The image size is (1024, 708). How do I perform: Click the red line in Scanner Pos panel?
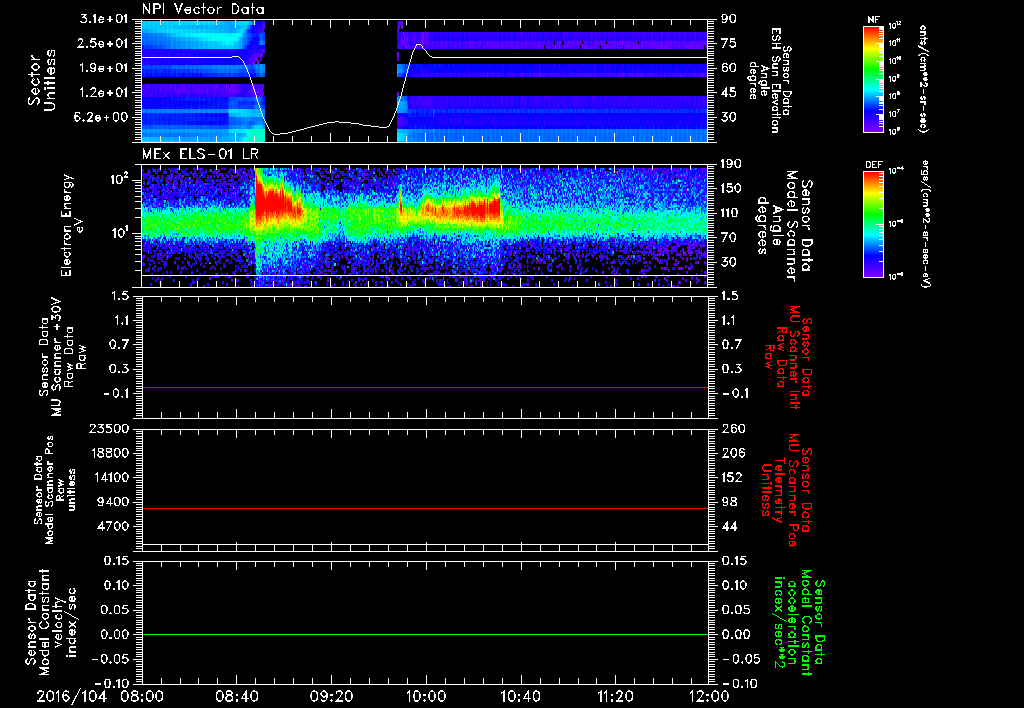[x=424, y=508]
